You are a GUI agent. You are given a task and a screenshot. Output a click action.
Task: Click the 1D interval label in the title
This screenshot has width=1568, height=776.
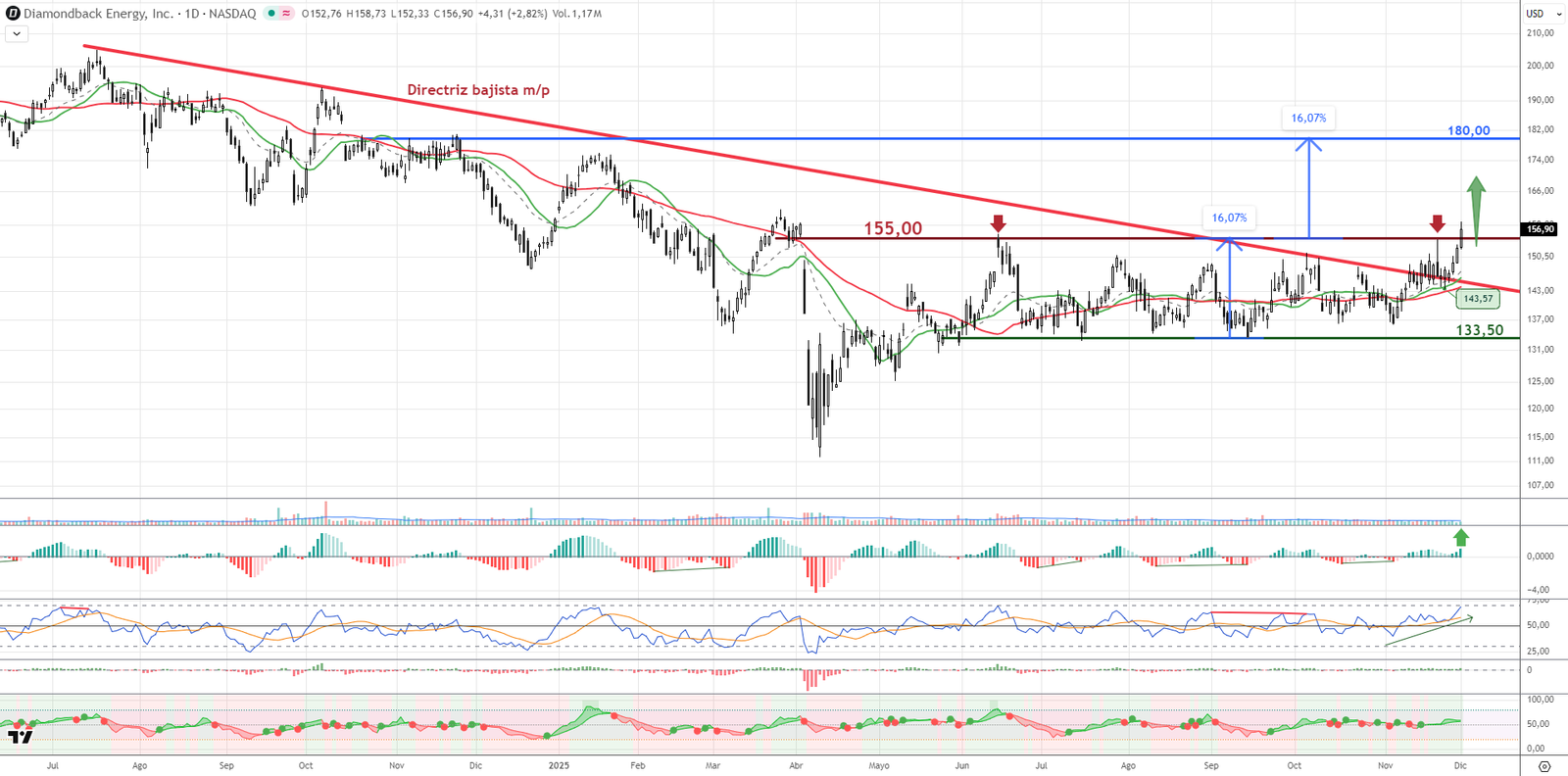pos(191,14)
